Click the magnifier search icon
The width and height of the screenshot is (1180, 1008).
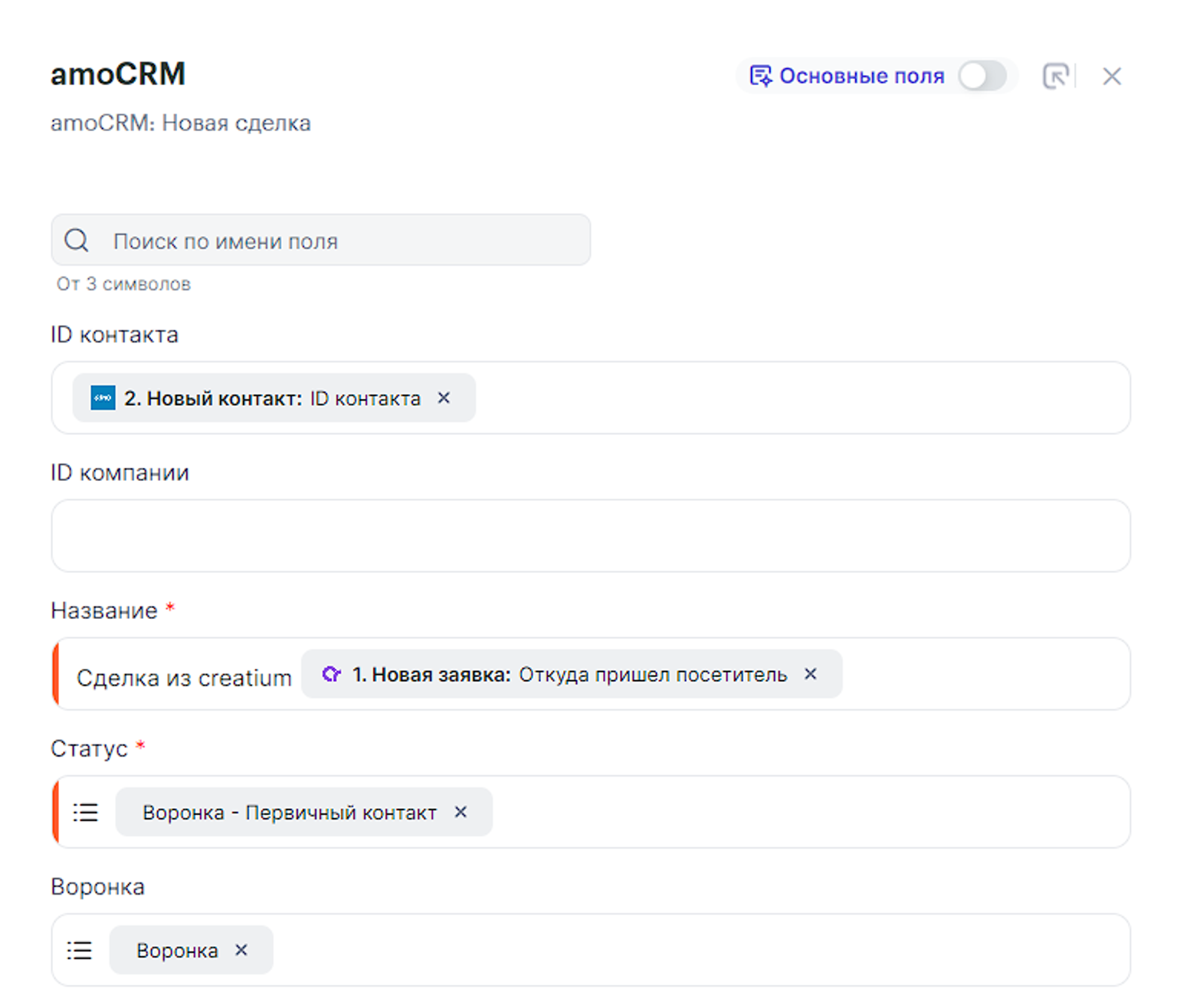coord(77,241)
